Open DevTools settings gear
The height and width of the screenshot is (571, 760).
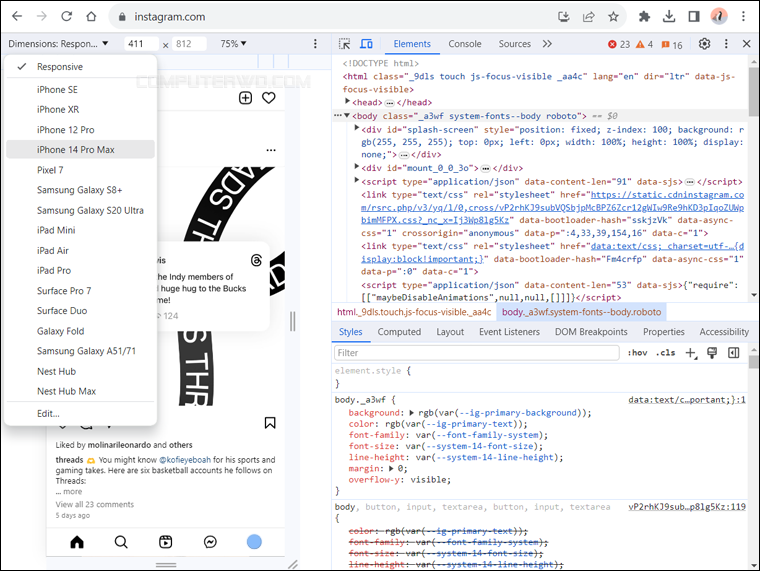click(704, 44)
